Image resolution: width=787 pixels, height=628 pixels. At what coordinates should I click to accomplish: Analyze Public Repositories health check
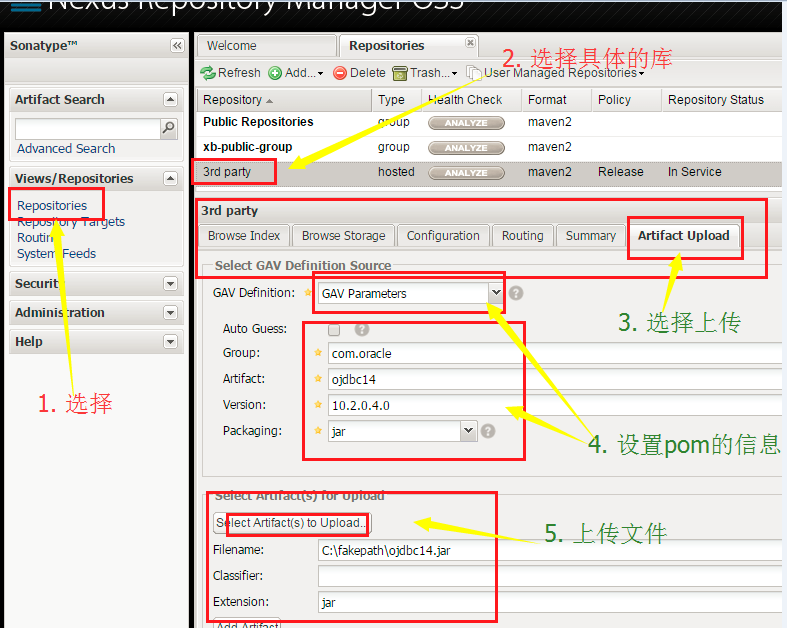pyautogui.click(x=466, y=123)
